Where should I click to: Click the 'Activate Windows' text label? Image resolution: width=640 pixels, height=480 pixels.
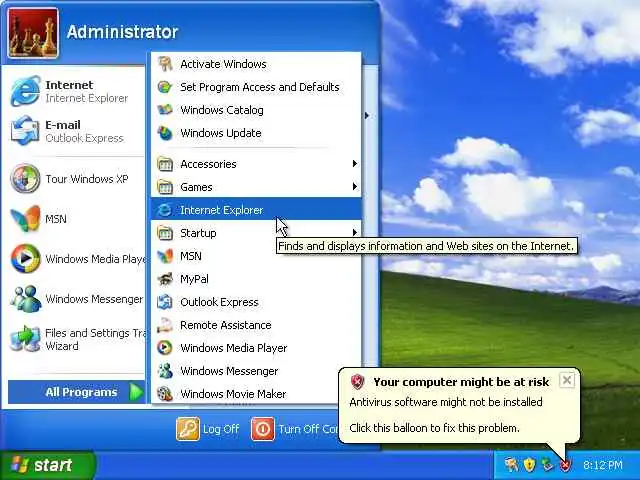(x=223, y=64)
